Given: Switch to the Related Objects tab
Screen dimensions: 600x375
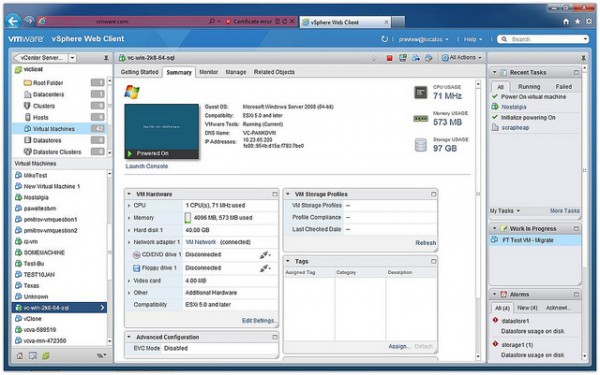Looking at the screenshot, I should (x=274, y=72).
